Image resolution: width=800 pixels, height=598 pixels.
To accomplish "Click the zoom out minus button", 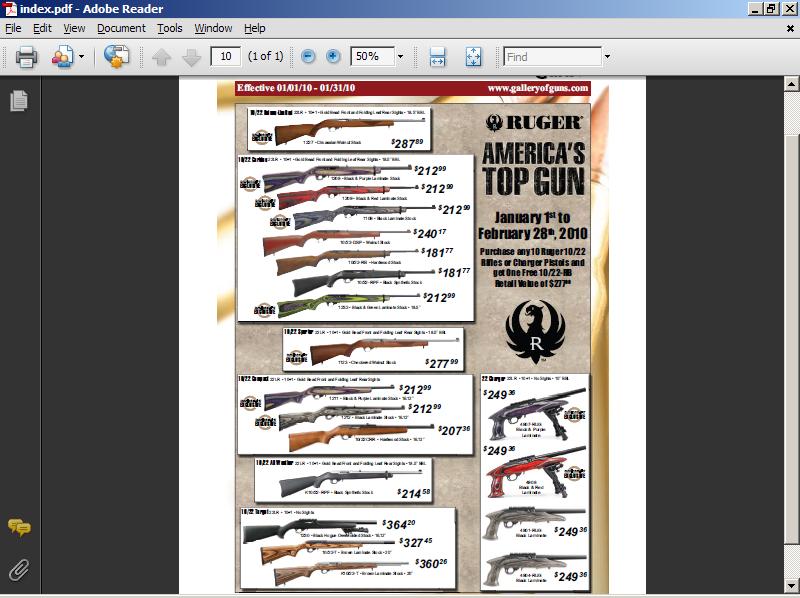I will pos(308,57).
